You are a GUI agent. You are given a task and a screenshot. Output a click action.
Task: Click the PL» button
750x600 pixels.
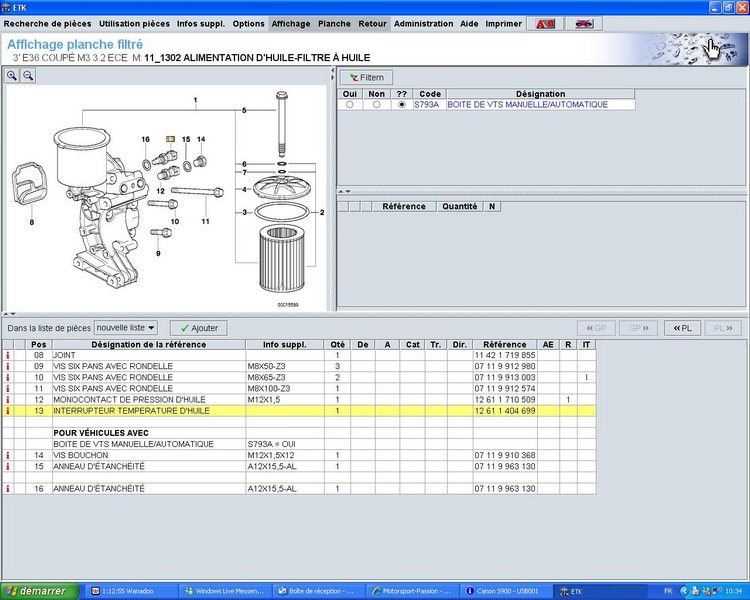(x=723, y=328)
